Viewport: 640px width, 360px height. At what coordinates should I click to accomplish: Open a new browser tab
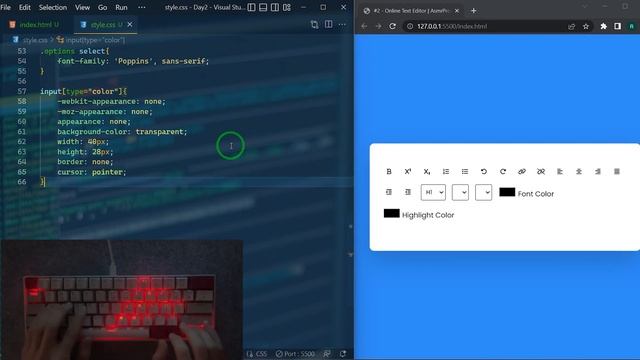point(473,11)
